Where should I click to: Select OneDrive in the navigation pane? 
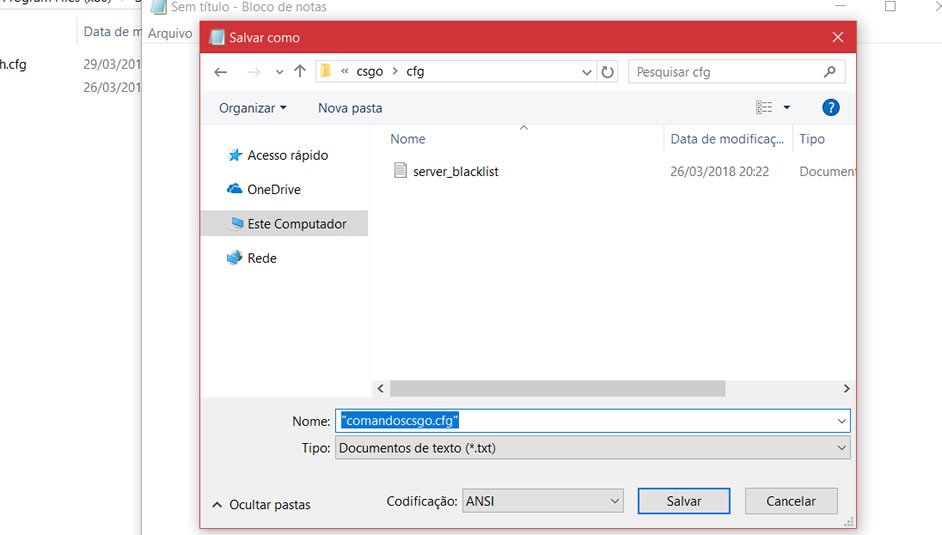coord(273,189)
